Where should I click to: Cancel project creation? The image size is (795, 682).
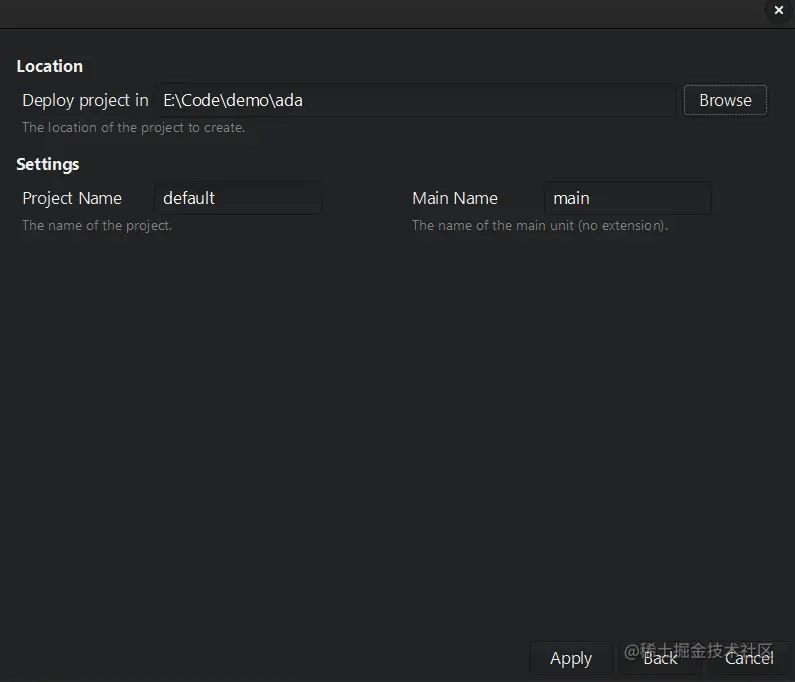[749, 658]
